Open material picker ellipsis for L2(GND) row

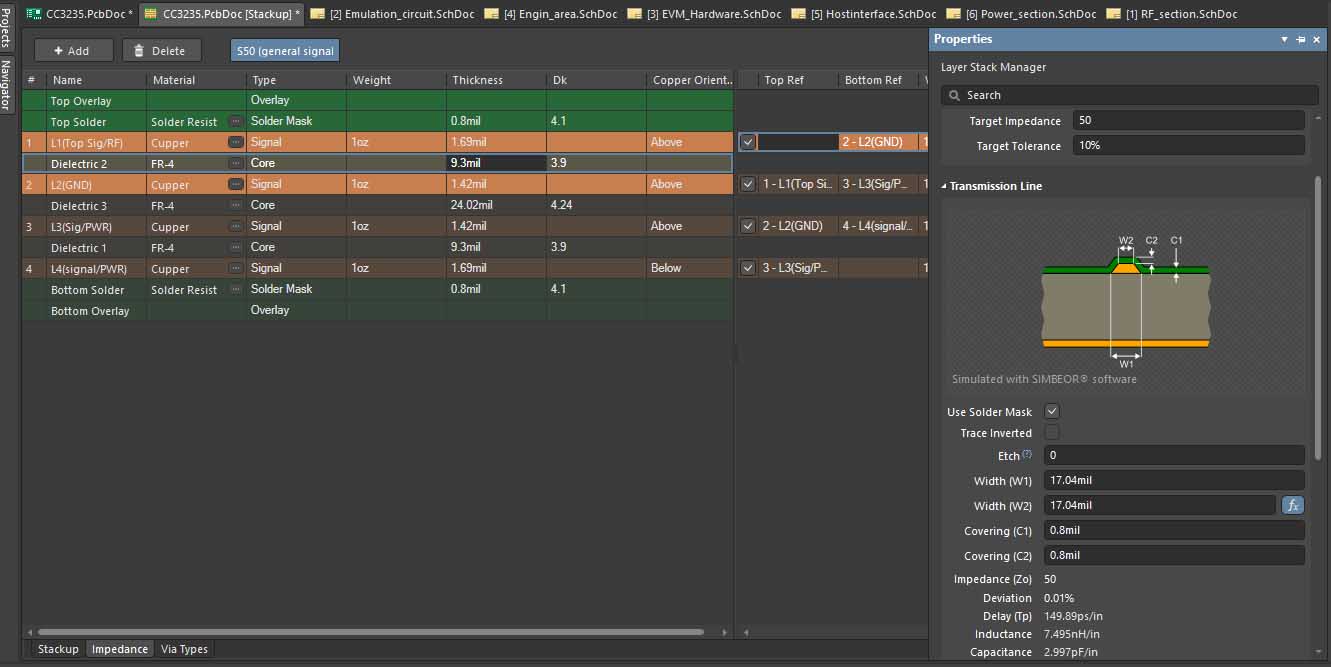click(236, 184)
